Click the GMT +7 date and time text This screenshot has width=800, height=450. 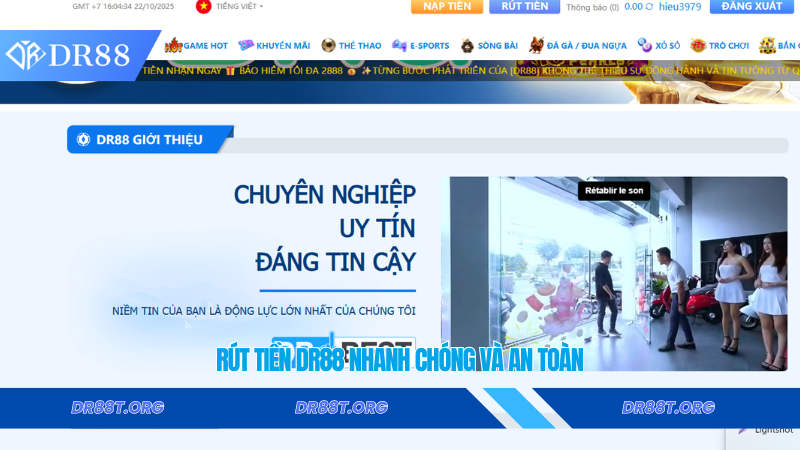pyautogui.click(x=123, y=7)
